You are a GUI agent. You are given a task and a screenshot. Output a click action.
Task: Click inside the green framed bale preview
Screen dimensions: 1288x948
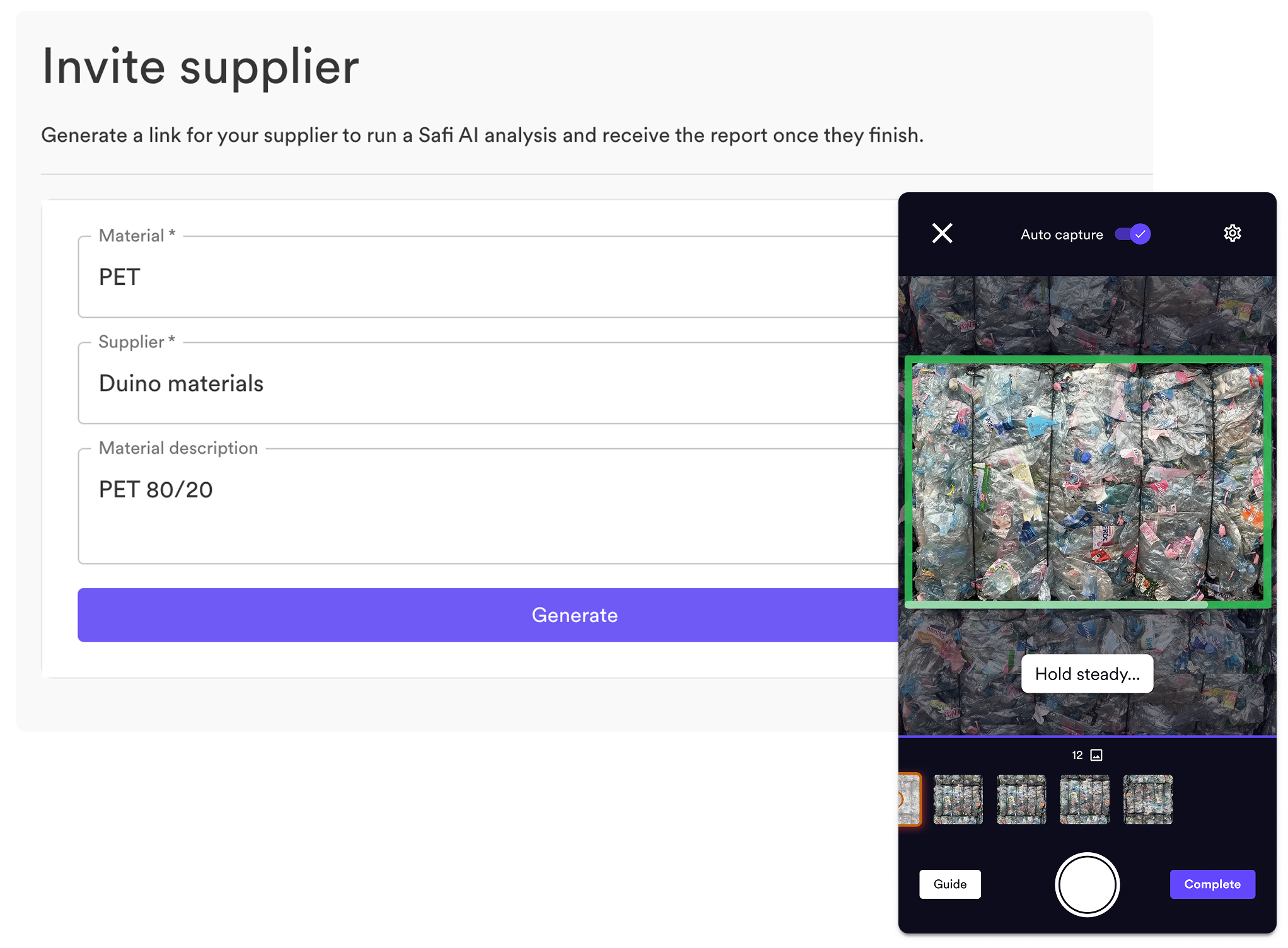click(1088, 482)
